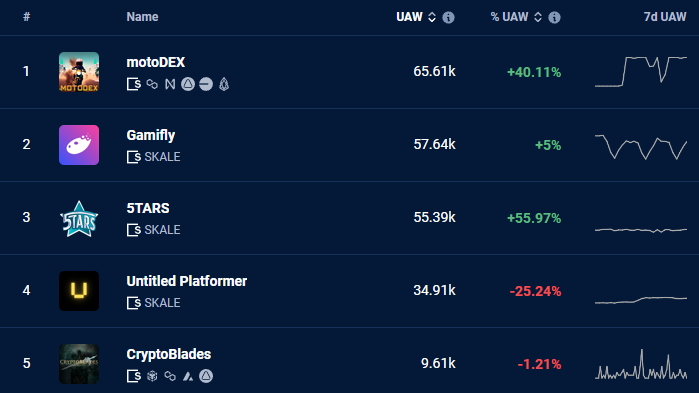Click the NEAR chain icon under motoDEX
Screen dimensions: 699x393
(170, 84)
